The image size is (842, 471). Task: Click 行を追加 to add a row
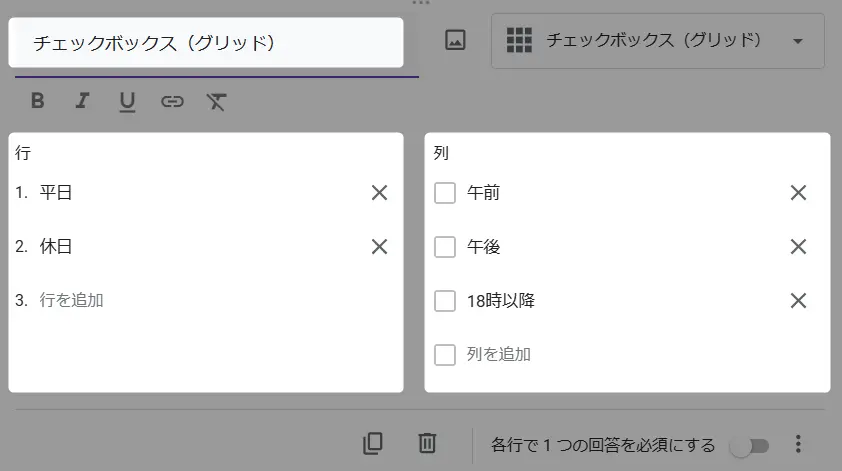click(71, 300)
